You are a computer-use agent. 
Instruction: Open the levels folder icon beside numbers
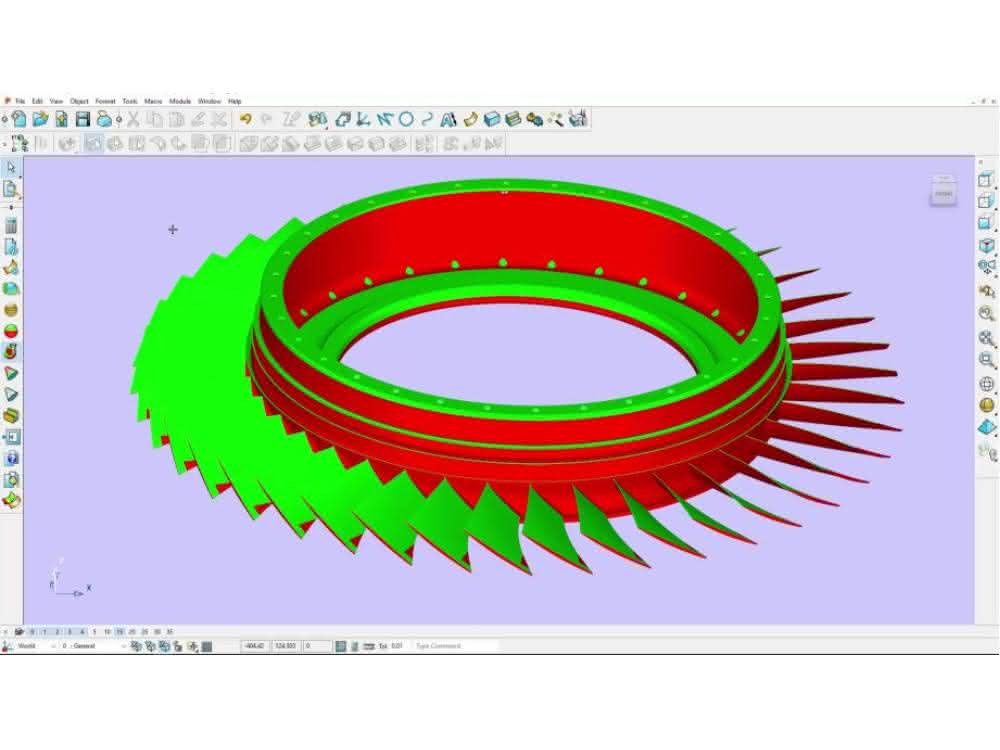click(19, 632)
